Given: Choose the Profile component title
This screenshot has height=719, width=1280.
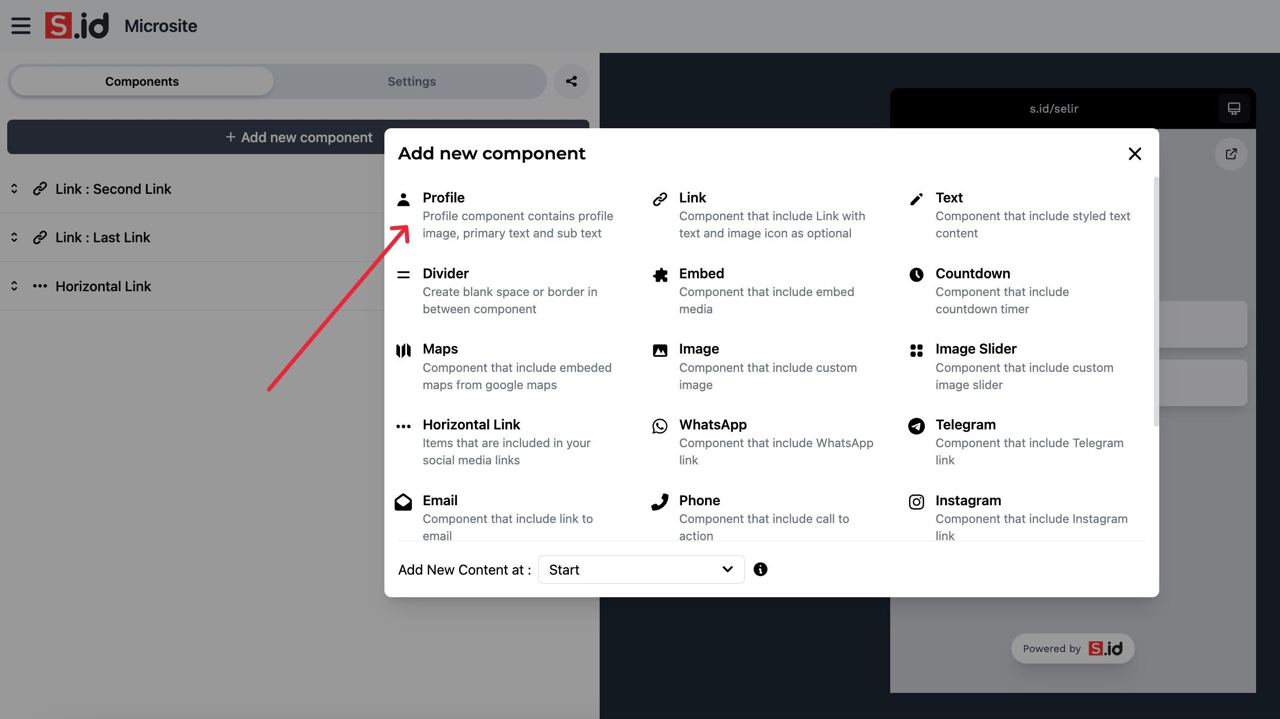Looking at the screenshot, I should tap(444, 198).
